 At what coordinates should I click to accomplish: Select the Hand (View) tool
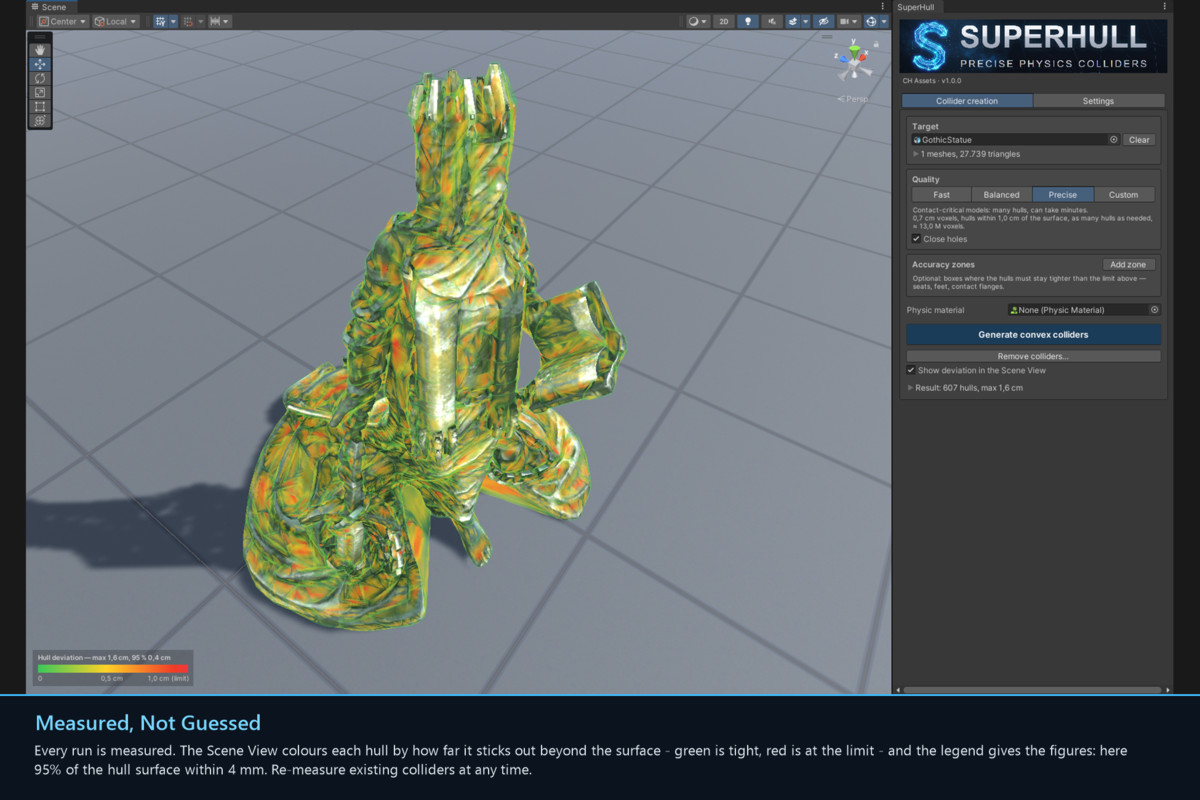(x=40, y=50)
